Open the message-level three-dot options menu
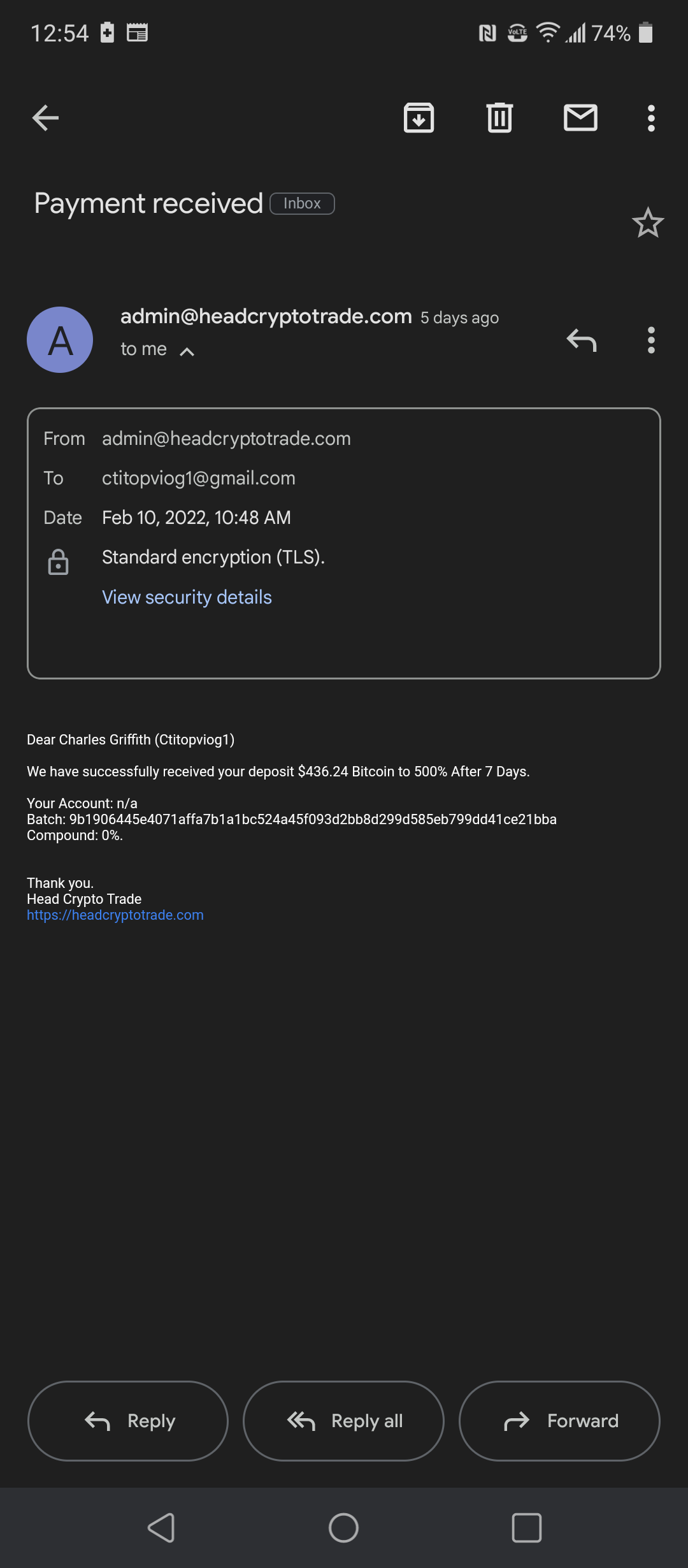Viewport: 688px width, 1568px height. click(650, 340)
